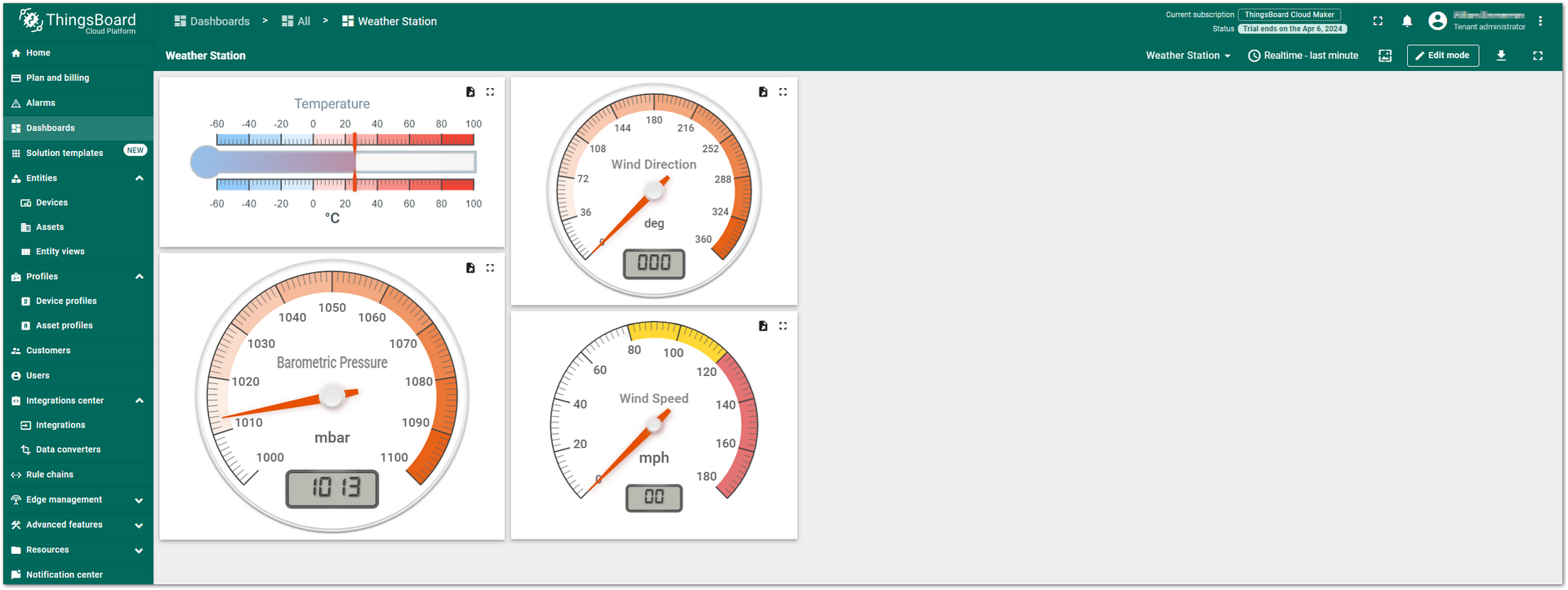The height and width of the screenshot is (590, 1568).
Task: Maximize the Wind Speed widget
Action: point(782,326)
